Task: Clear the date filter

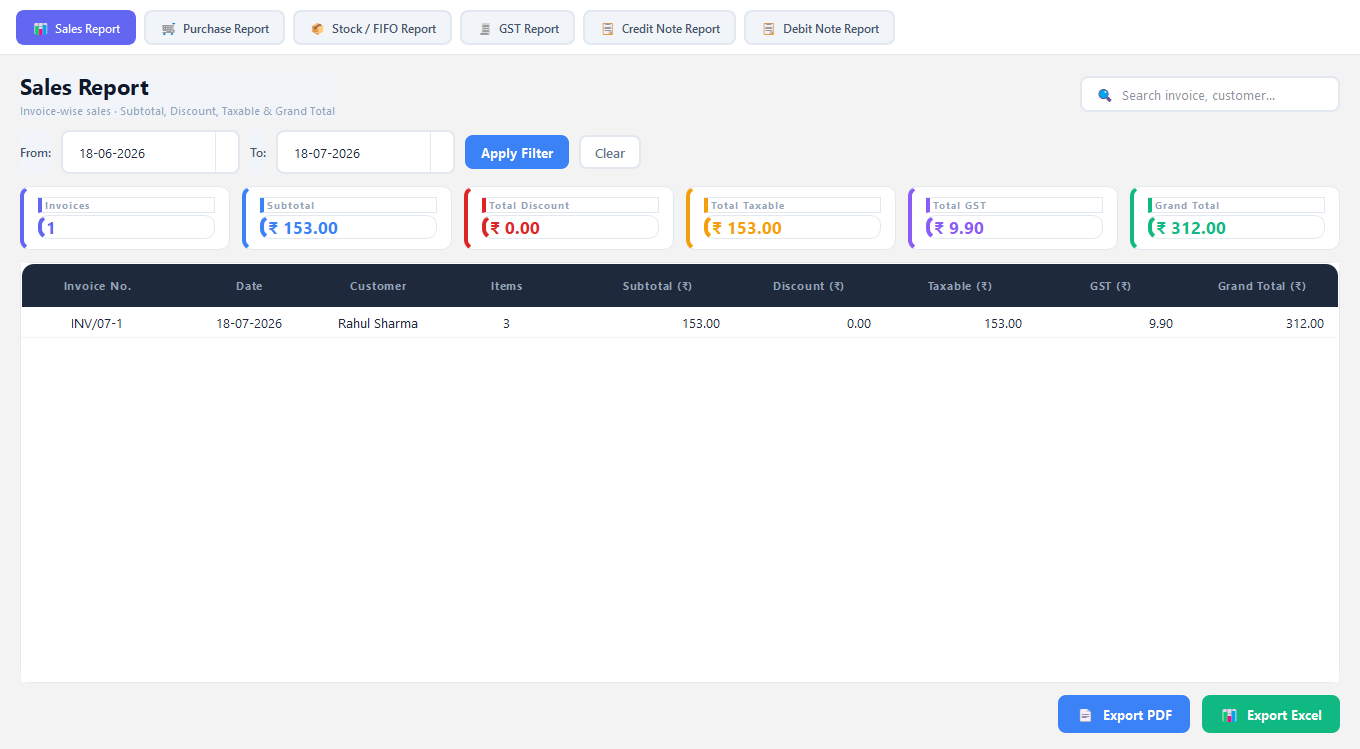Action: coord(610,153)
